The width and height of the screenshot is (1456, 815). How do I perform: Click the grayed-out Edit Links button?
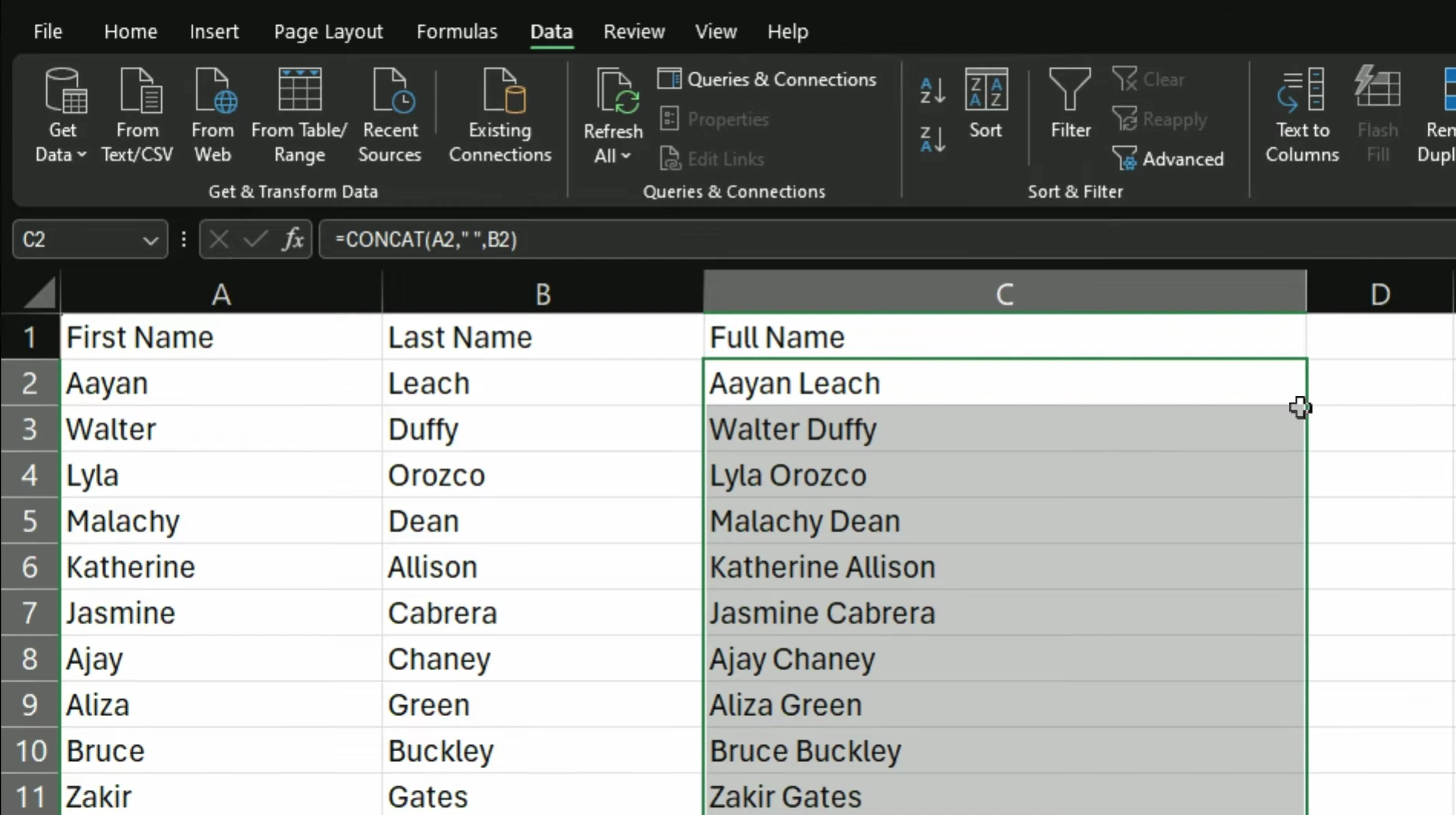(712, 159)
